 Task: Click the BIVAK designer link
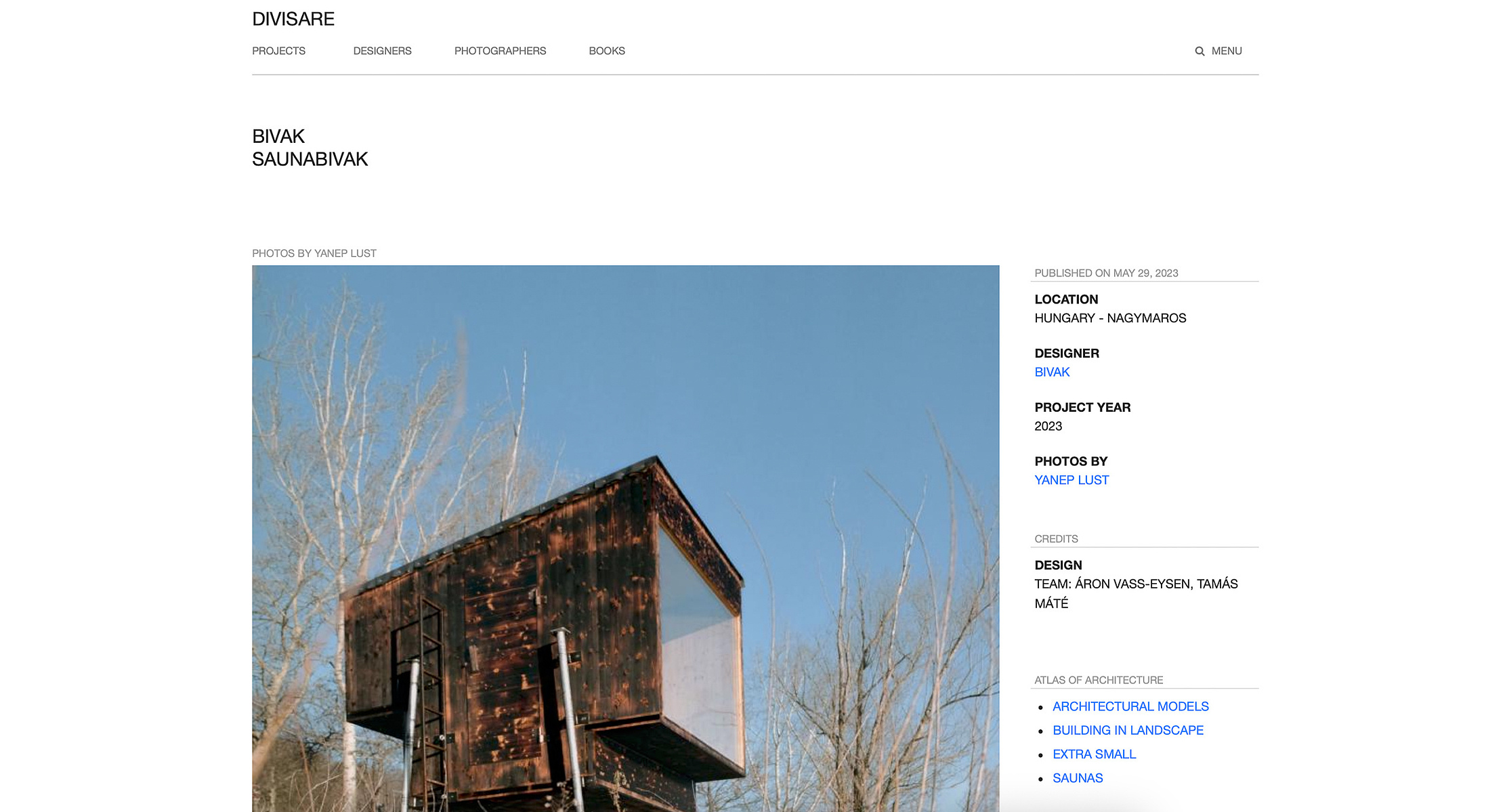(1052, 372)
